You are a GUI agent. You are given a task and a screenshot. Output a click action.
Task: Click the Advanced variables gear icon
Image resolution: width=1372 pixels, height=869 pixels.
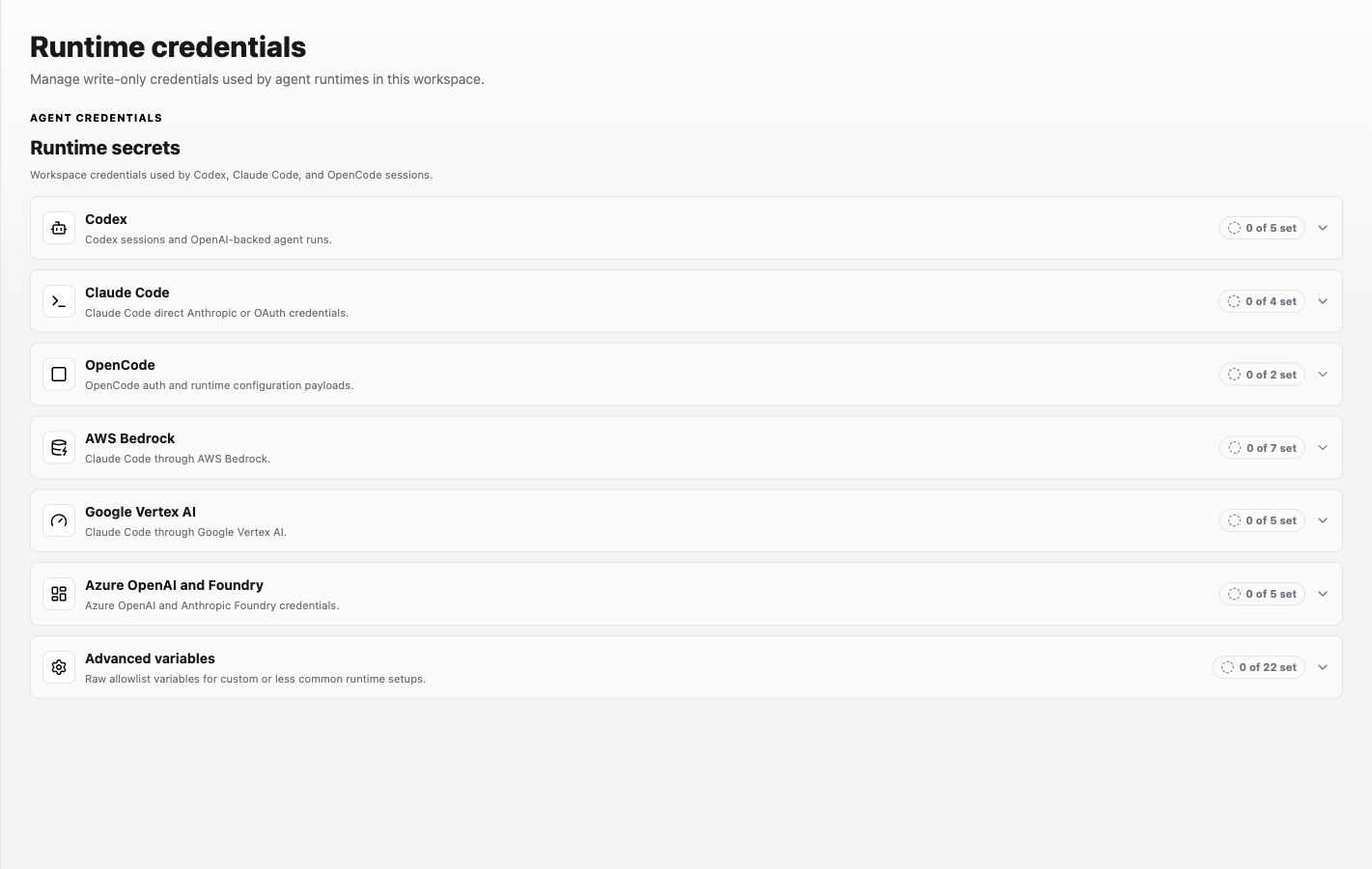59,667
